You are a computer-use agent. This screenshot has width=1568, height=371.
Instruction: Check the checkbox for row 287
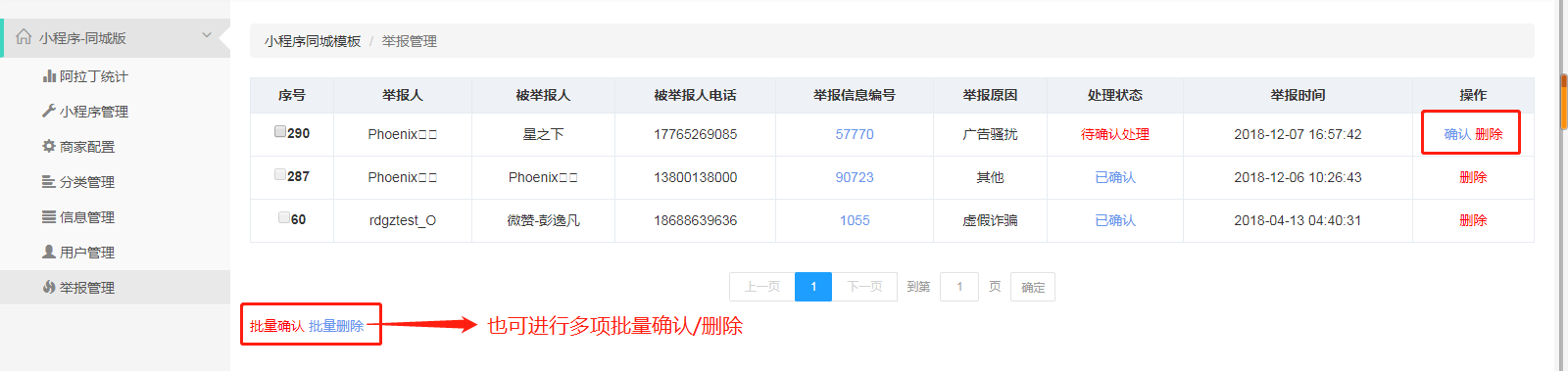click(280, 174)
